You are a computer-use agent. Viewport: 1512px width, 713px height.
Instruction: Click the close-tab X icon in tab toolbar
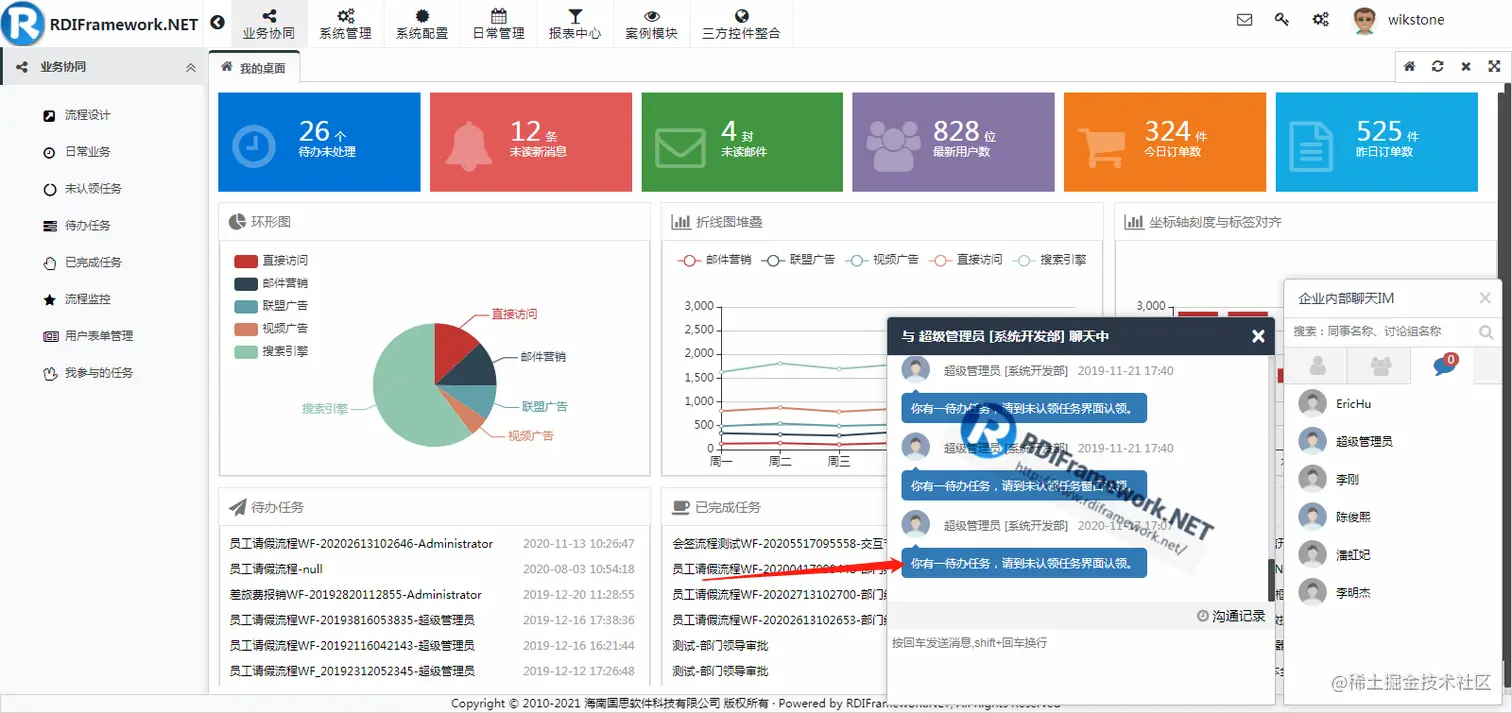(x=1466, y=66)
